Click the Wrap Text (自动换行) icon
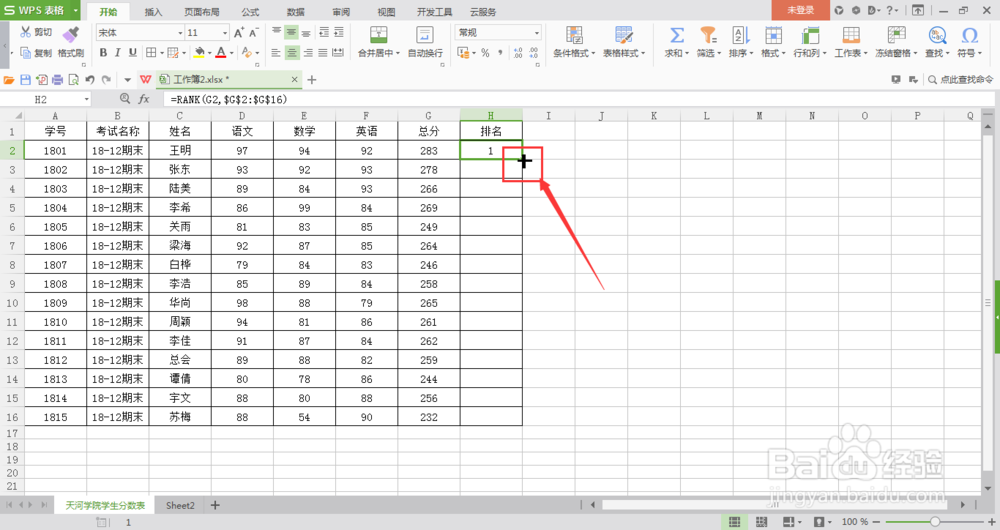Viewport: 1000px width, 530px height. pyautogui.click(x=425, y=34)
